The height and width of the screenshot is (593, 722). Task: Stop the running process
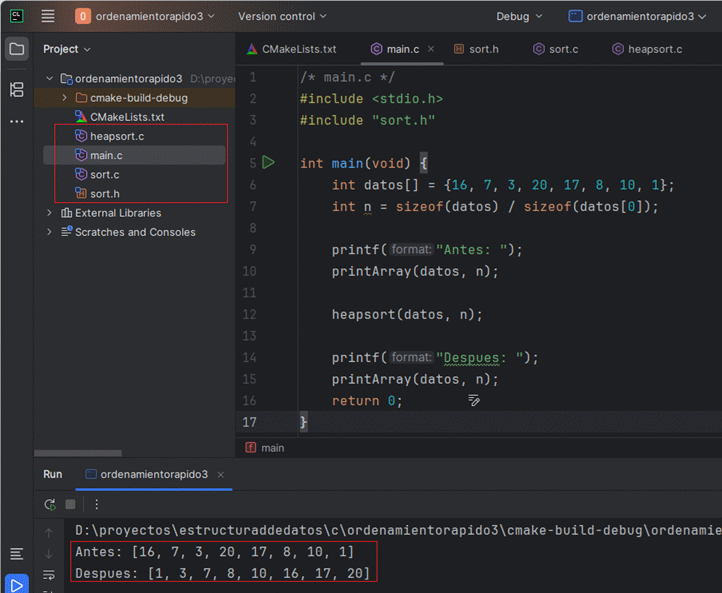(x=70, y=505)
